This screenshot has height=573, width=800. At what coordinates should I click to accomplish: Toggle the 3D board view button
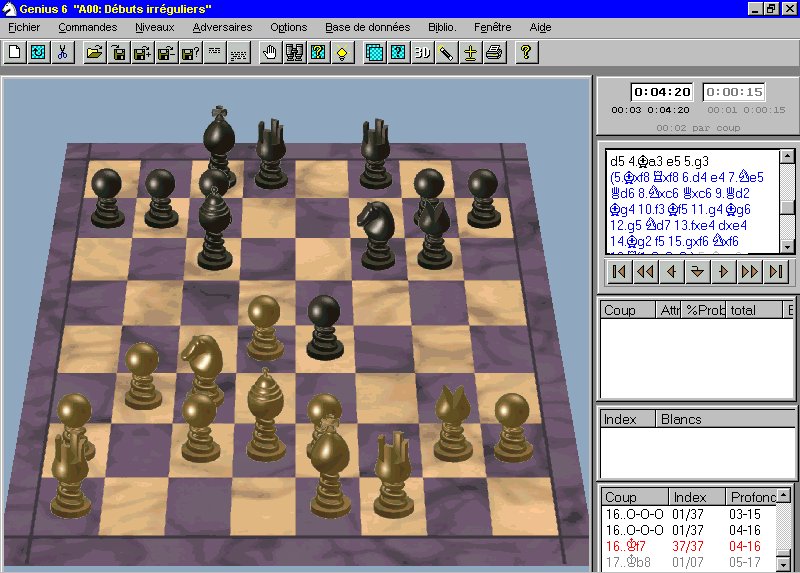point(422,52)
